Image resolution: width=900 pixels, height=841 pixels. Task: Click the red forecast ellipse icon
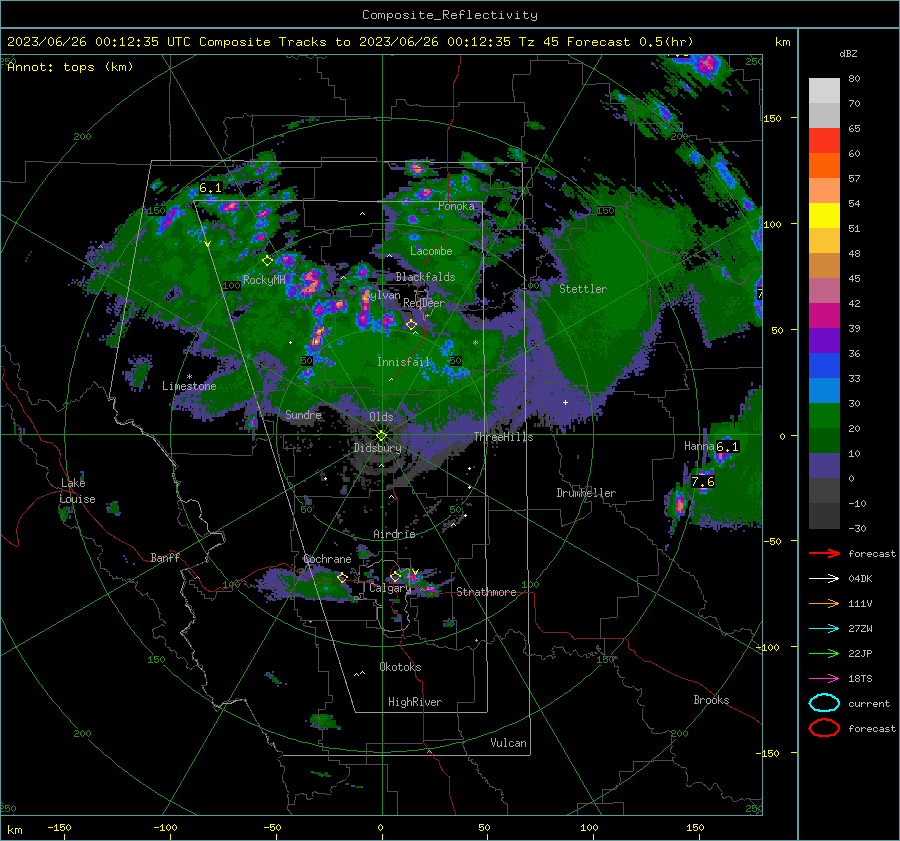pyautogui.click(x=824, y=728)
